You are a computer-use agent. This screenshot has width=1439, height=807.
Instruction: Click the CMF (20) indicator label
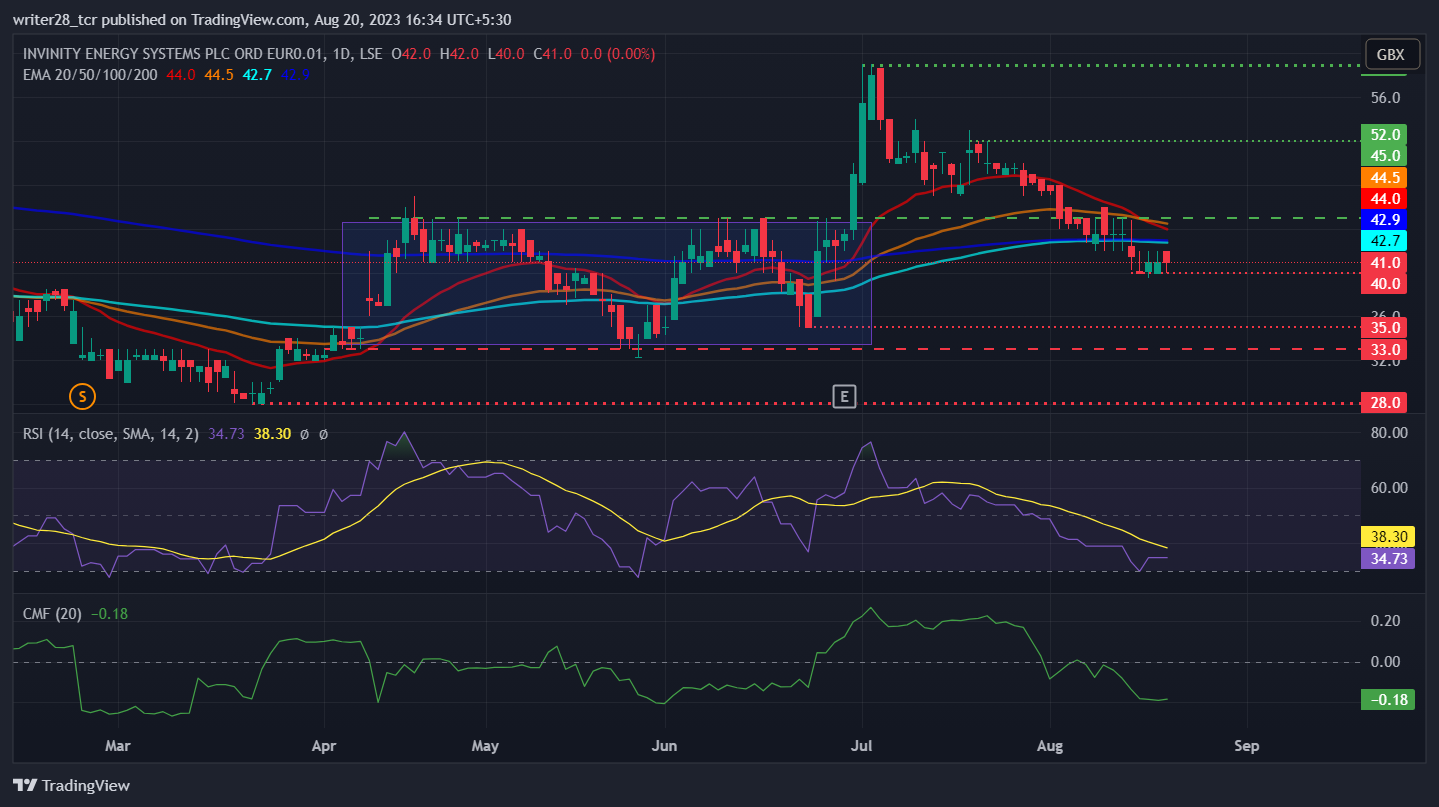point(53,614)
